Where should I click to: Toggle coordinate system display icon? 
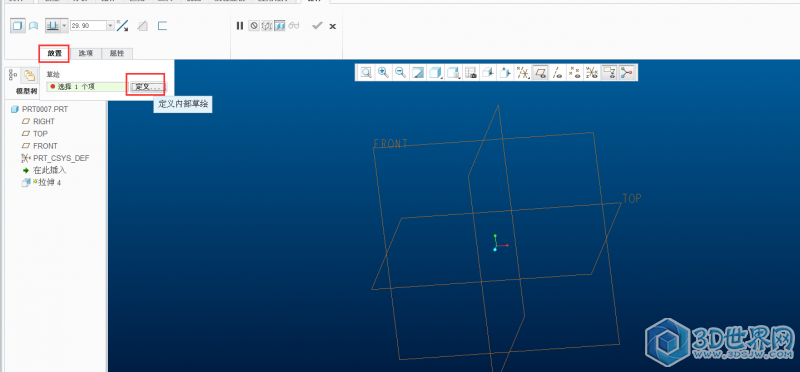coord(592,72)
